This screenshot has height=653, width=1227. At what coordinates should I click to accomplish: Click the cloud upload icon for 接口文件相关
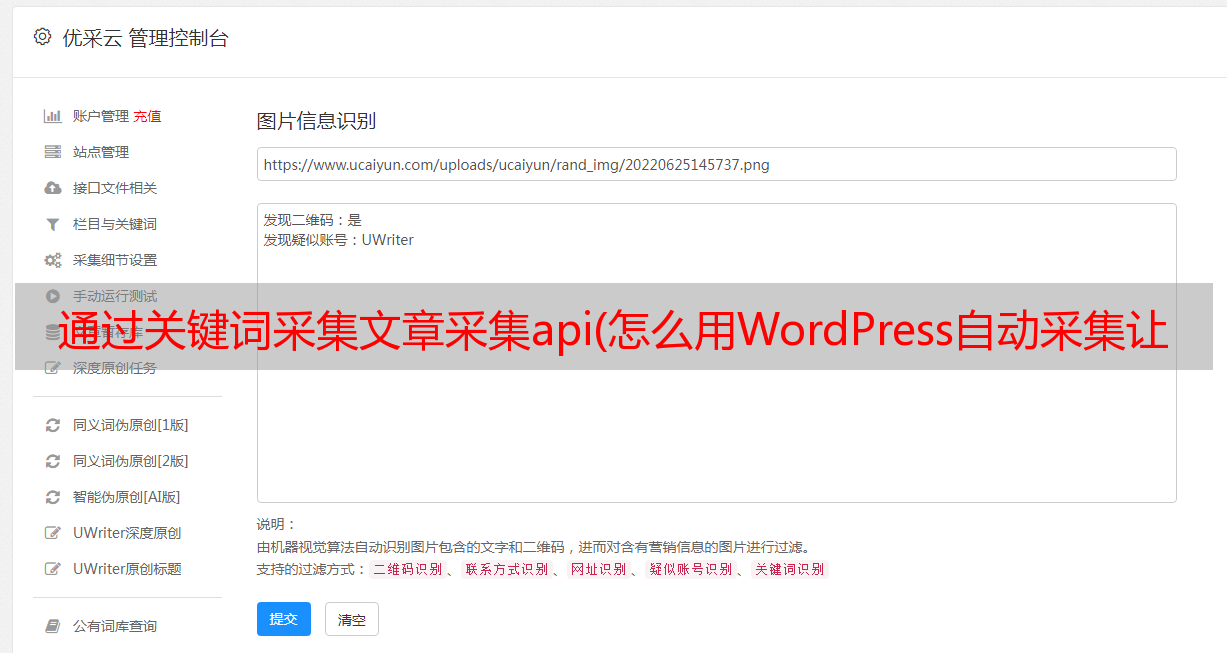tap(53, 188)
